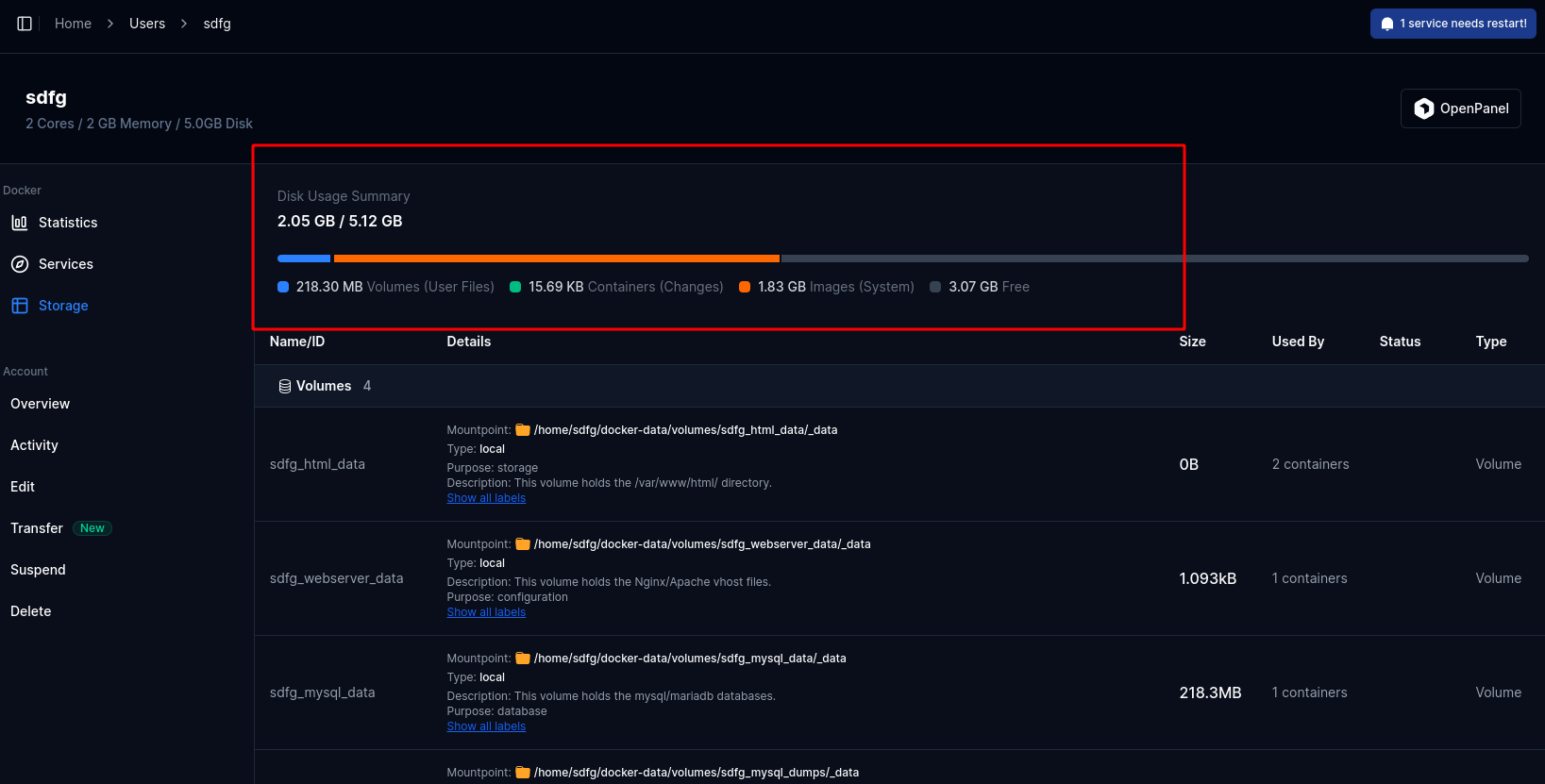Open Statistics in Docker menu
1545x784 pixels.
click(68, 223)
